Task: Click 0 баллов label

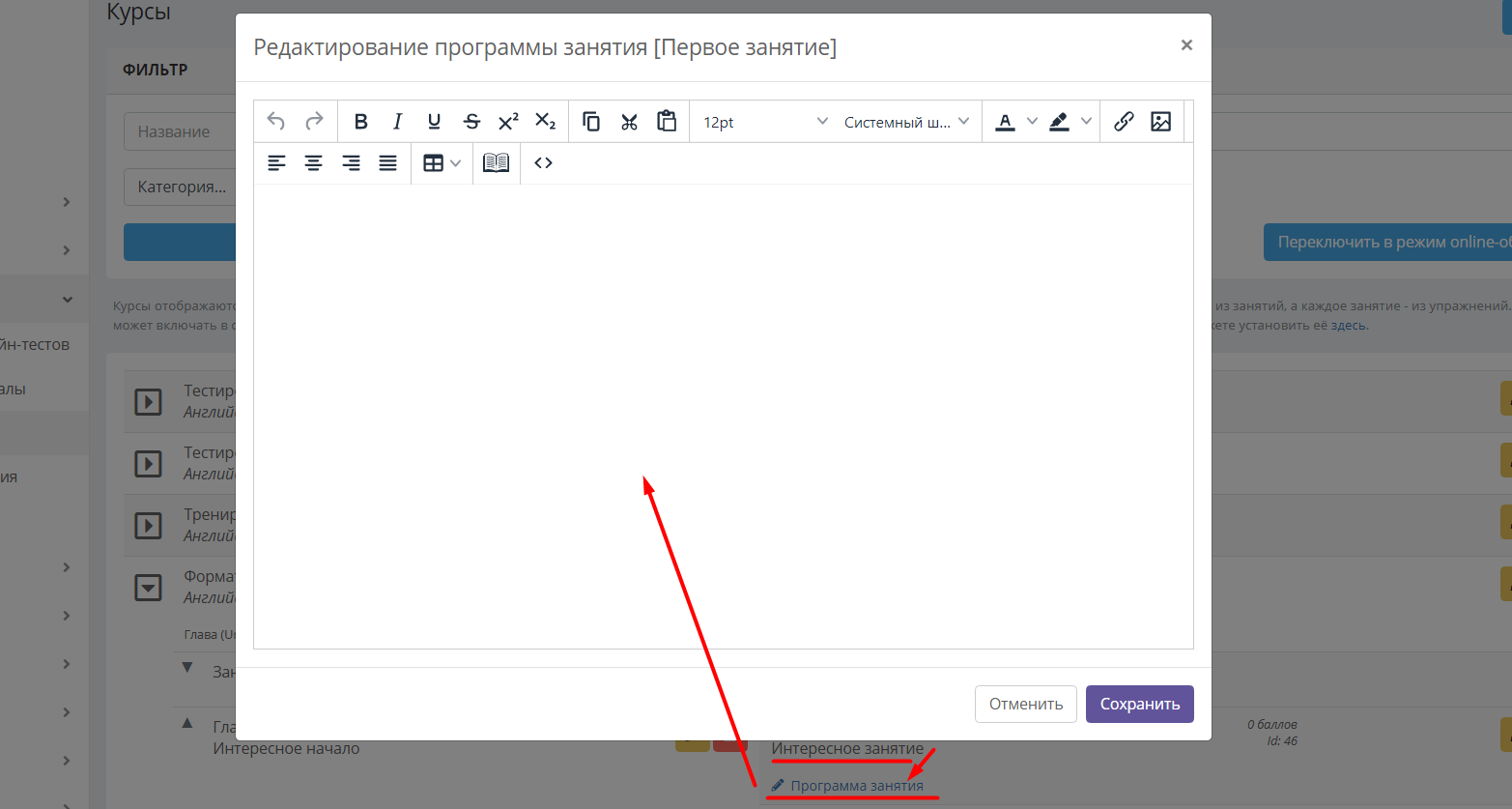Action: click(x=1272, y=724)
